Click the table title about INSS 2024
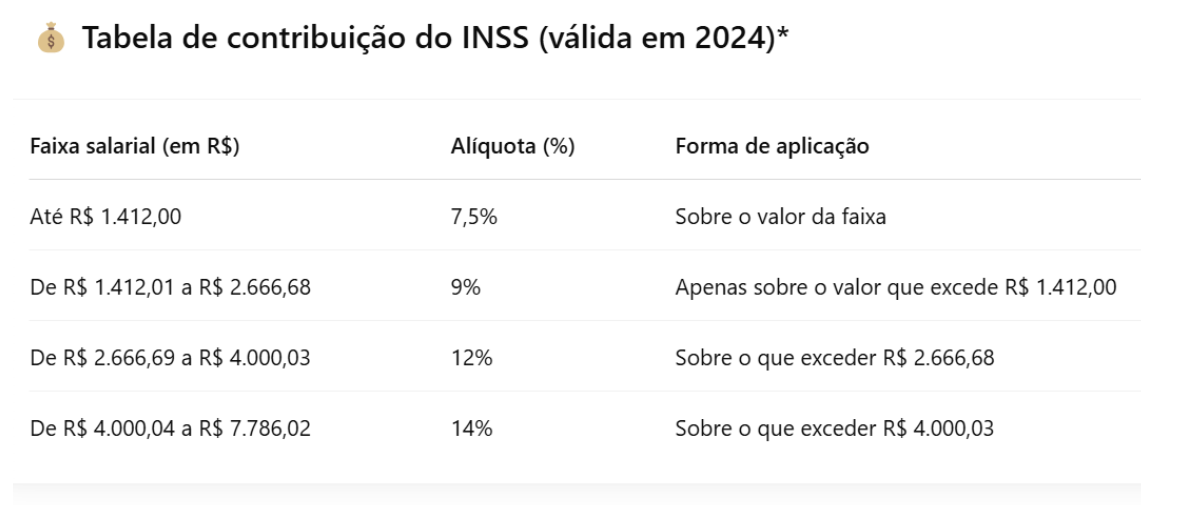Image resolution: width=1177 pixels, height=511 pixels. pyautogui.click(x=436, y=38)
